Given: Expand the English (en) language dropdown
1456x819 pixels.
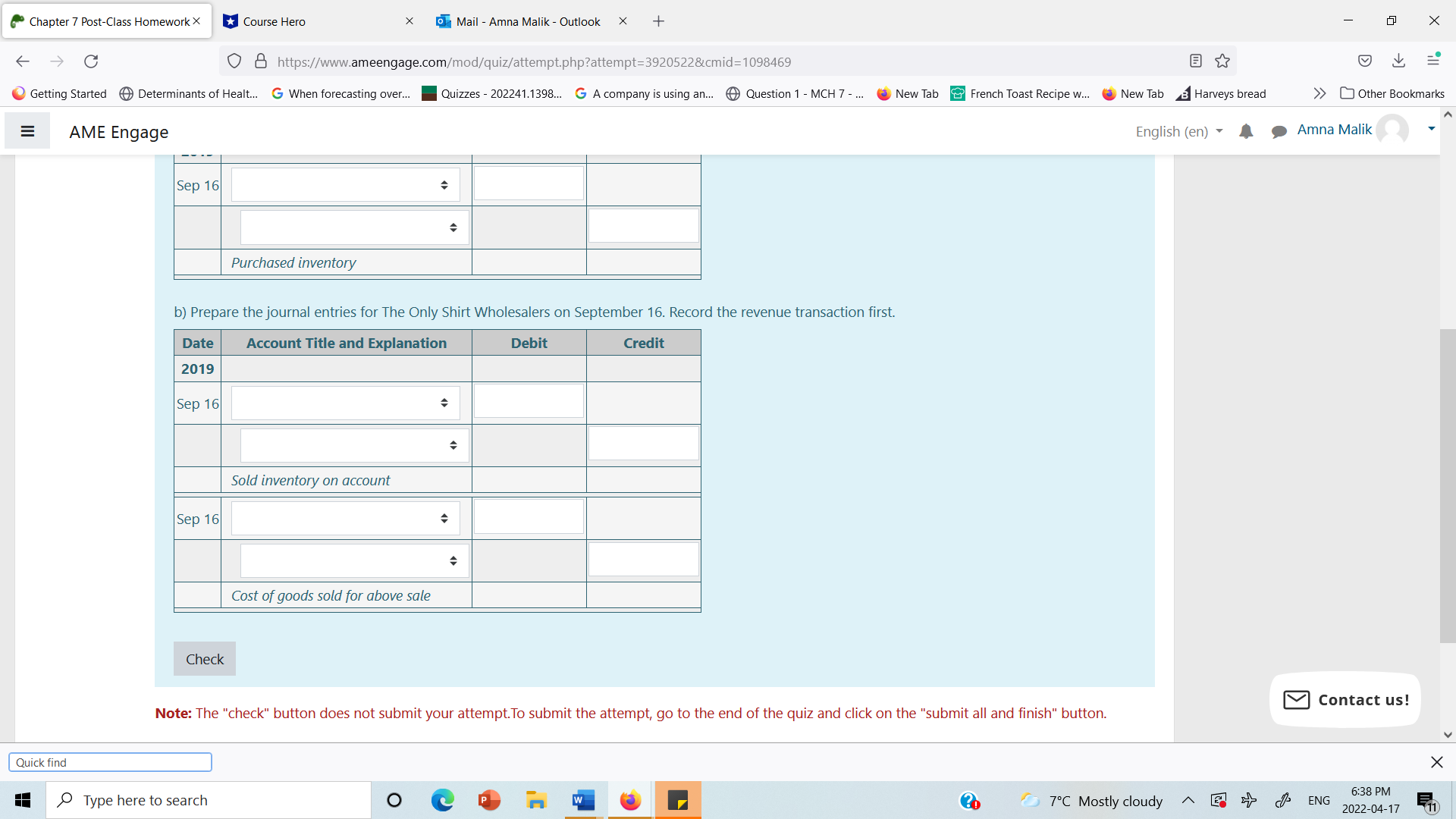Looking at the screenshot, I should coord(1179,131).
